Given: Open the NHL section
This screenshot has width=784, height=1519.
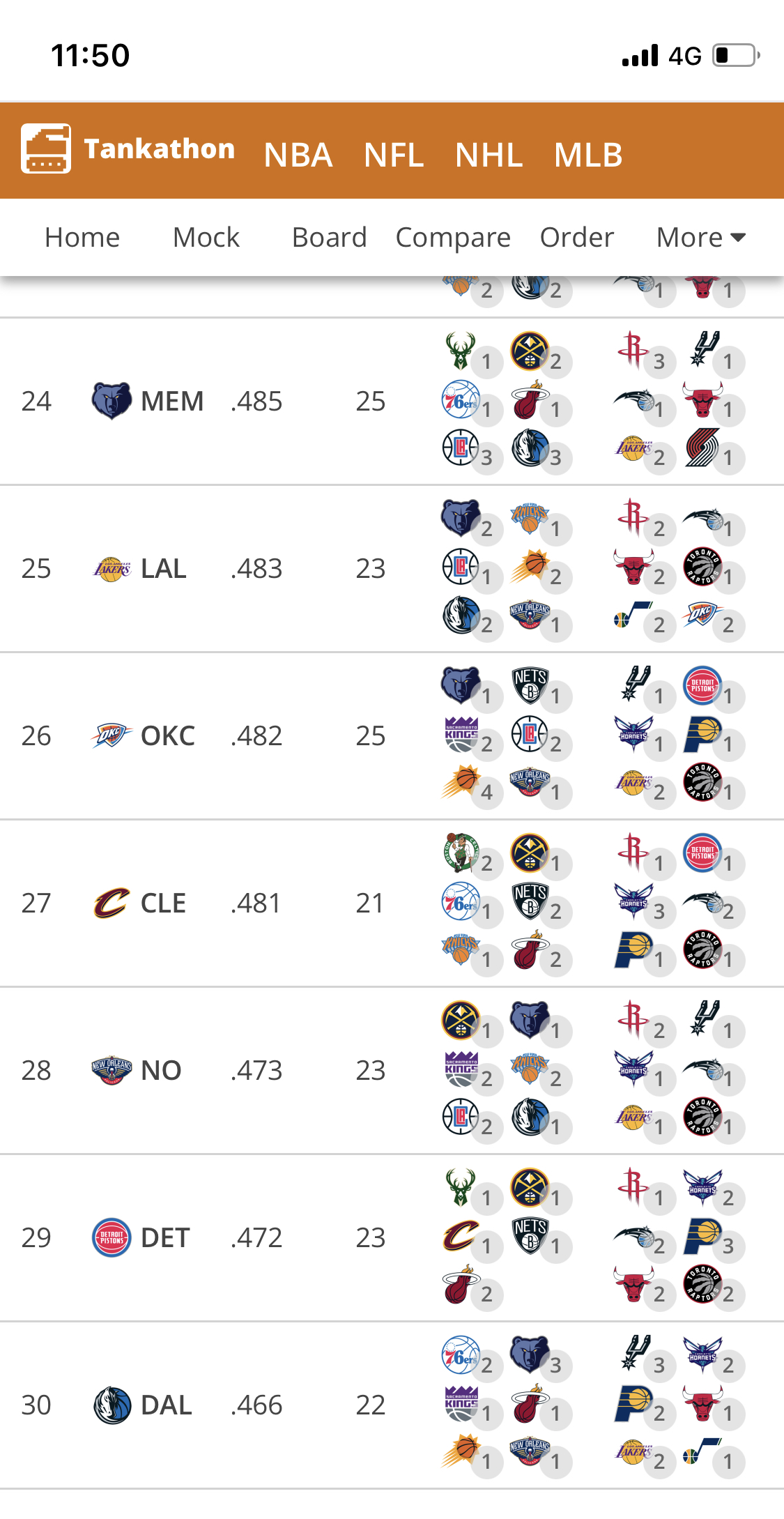Looking at the screenshot, I should tap(489, 155).
